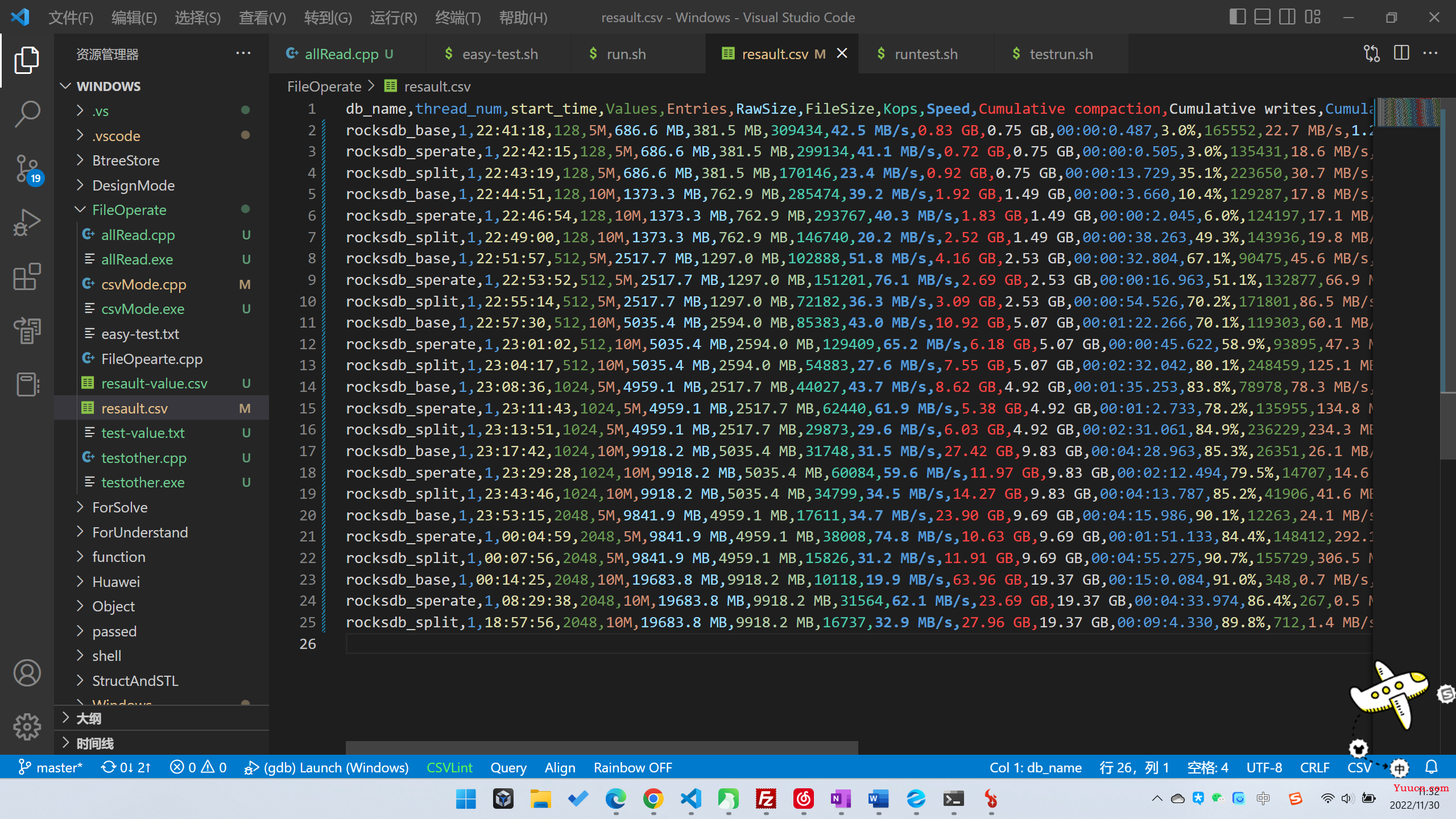Open the Run and Debug view
1456x819 pixels.
(27, 222)
